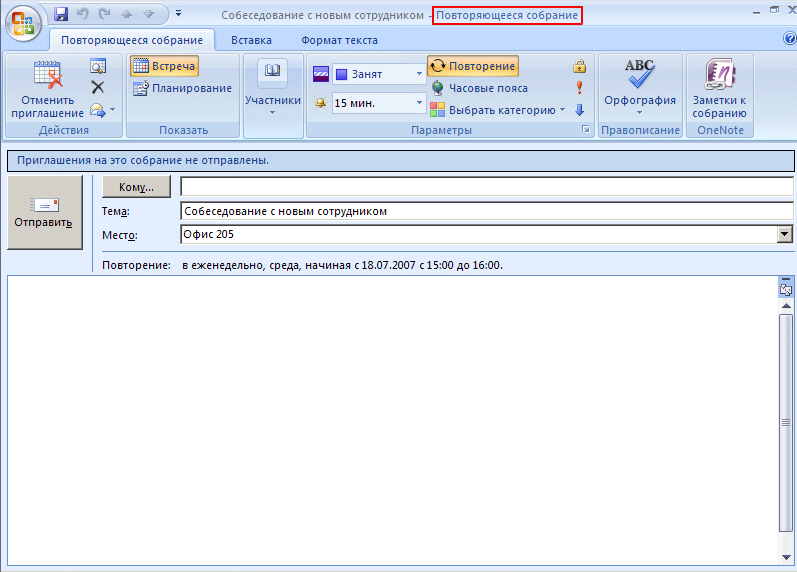The image size is (797, 572).
Task: Expand the Место location dropdown arrow
Action: [785, 234]
